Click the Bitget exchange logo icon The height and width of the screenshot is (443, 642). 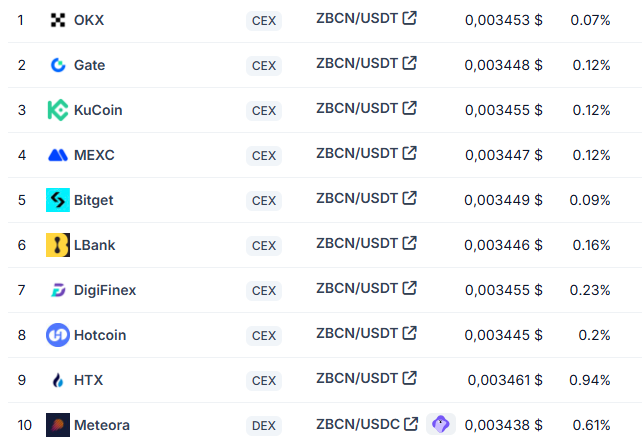(x=58, y=200)
